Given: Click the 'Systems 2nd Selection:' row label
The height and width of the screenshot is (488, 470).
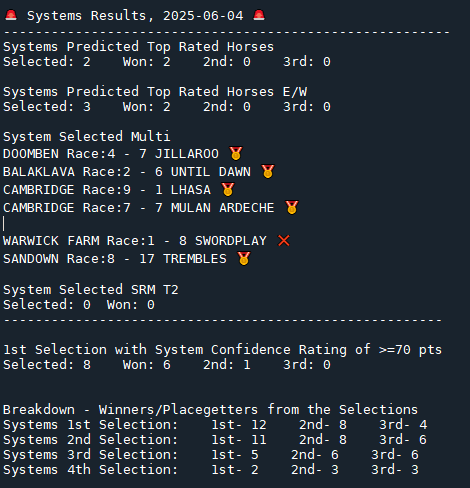Looking at the screenshot, I should coord(91,440).
